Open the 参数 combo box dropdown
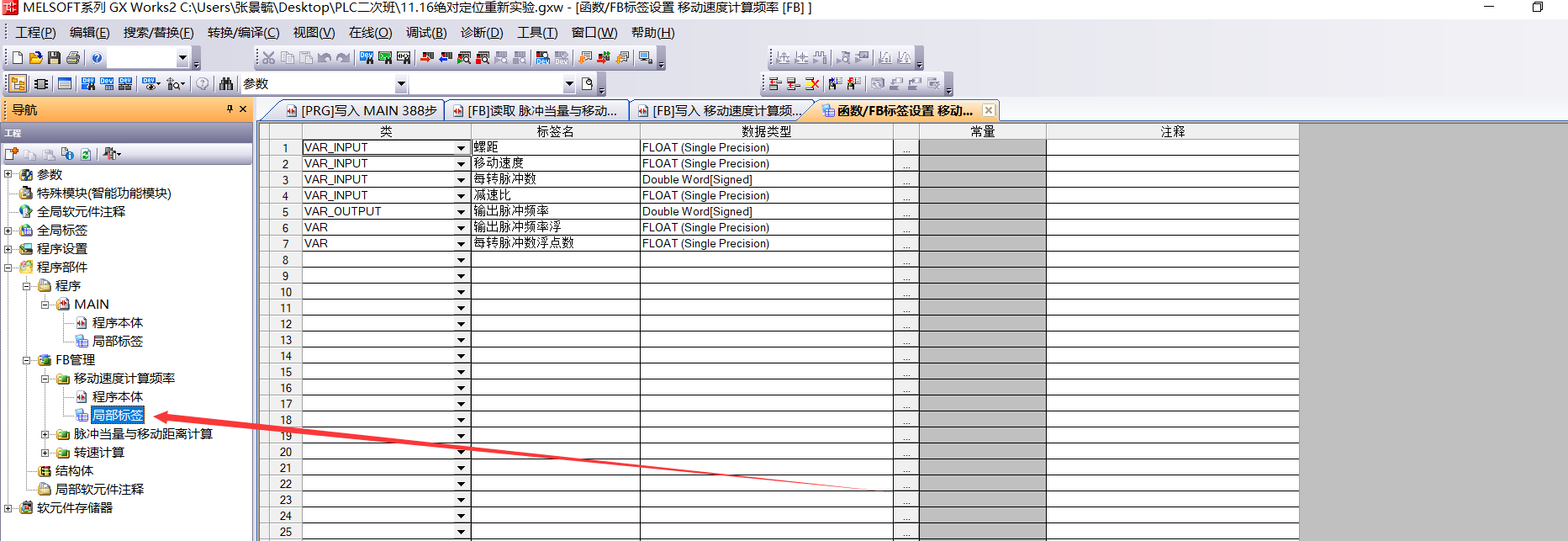Screen dimensions: 1568x541 tap(401, 84)
